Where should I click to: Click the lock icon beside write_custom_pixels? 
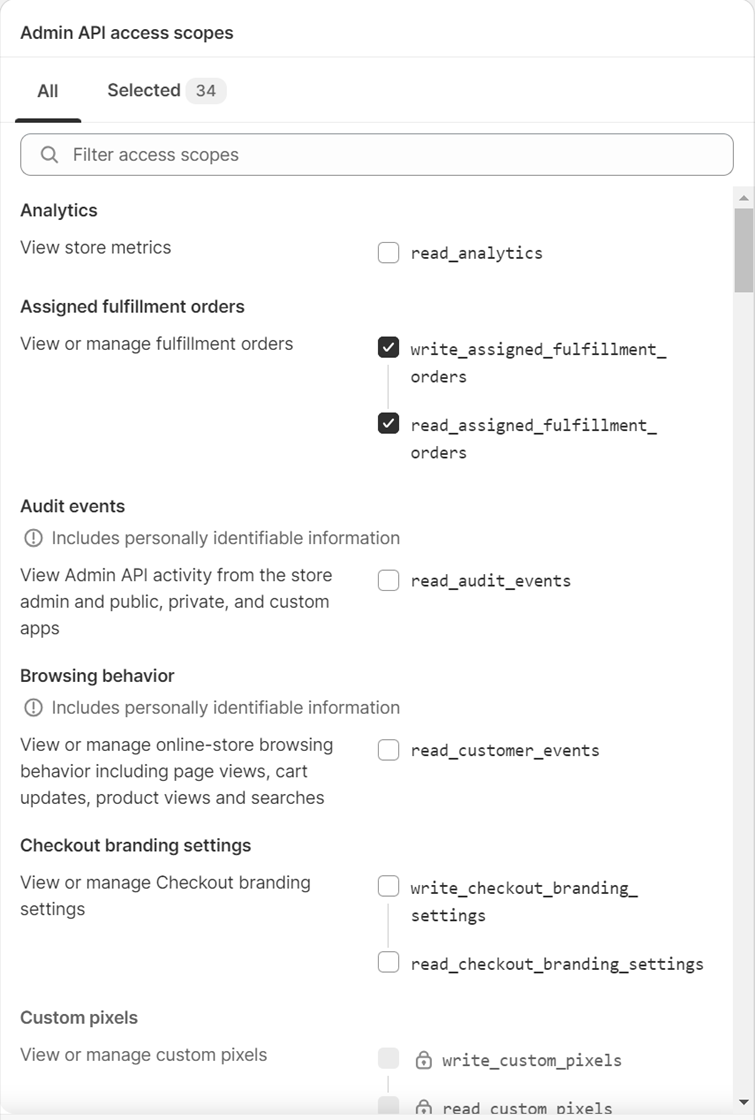tap(424, 1060)
